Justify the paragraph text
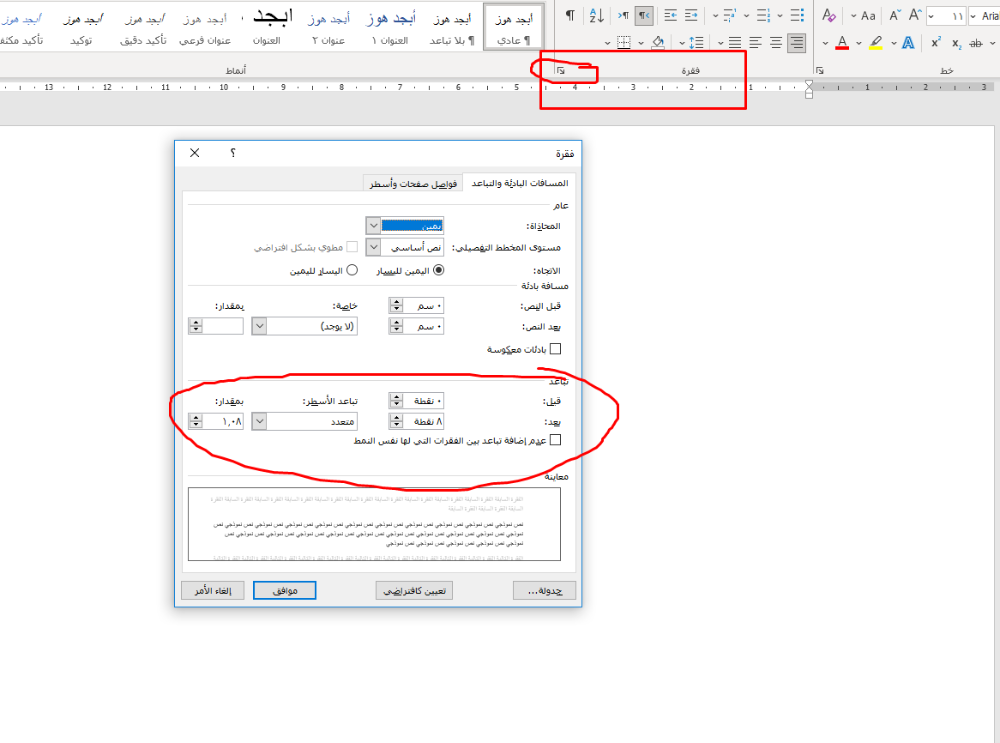Viewport: 1000px width, 743px height. (x=735, y=43)
